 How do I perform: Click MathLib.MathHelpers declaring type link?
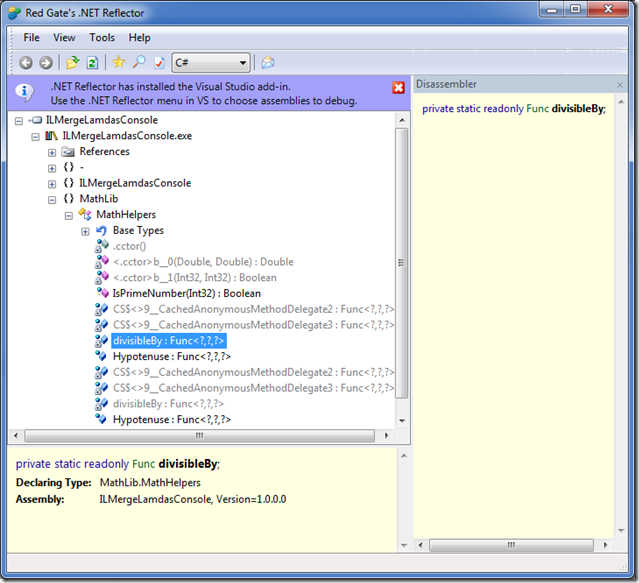tap(150, 482)
